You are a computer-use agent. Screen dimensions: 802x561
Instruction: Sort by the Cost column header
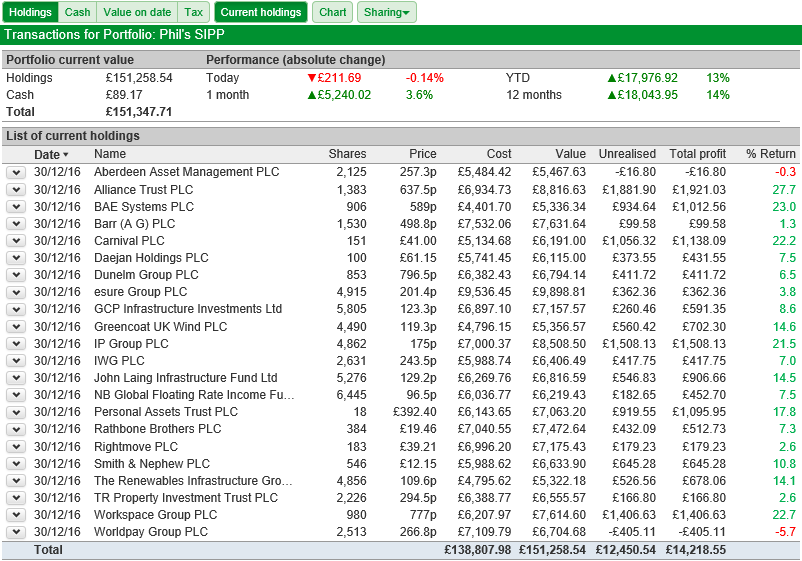point(499,154)
